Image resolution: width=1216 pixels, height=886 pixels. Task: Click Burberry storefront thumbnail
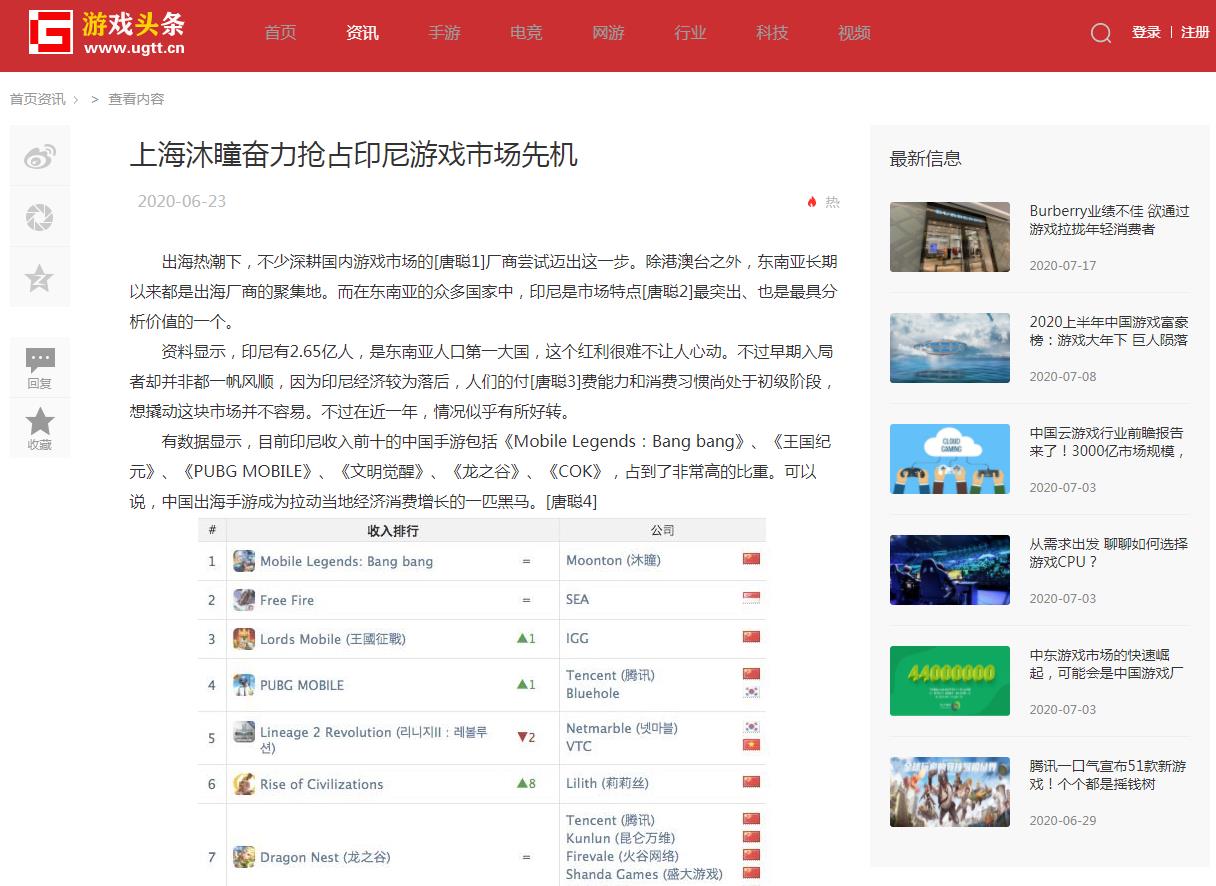coord(950,237)
